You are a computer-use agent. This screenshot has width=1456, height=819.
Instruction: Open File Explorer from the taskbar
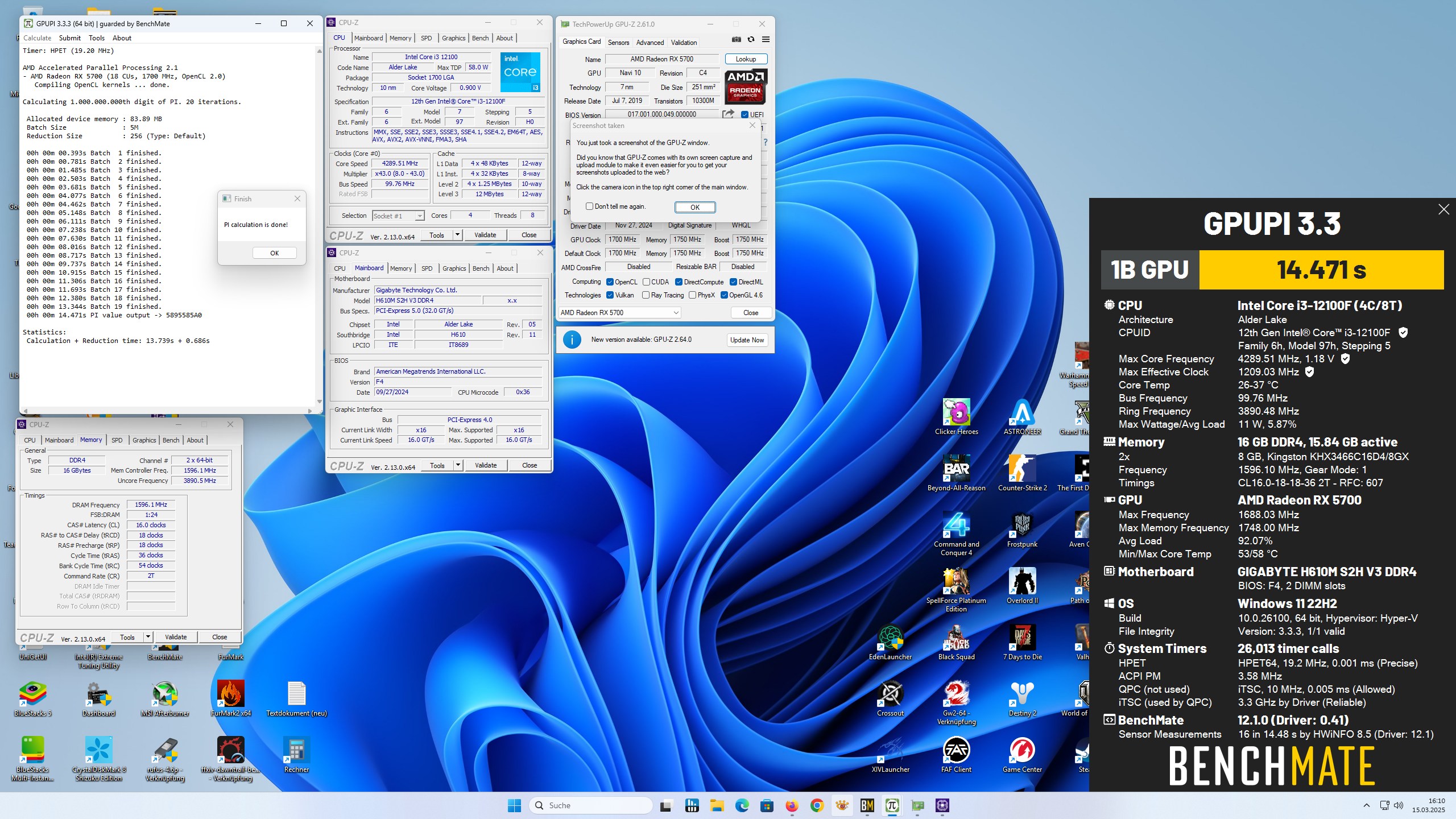point(717,805)
